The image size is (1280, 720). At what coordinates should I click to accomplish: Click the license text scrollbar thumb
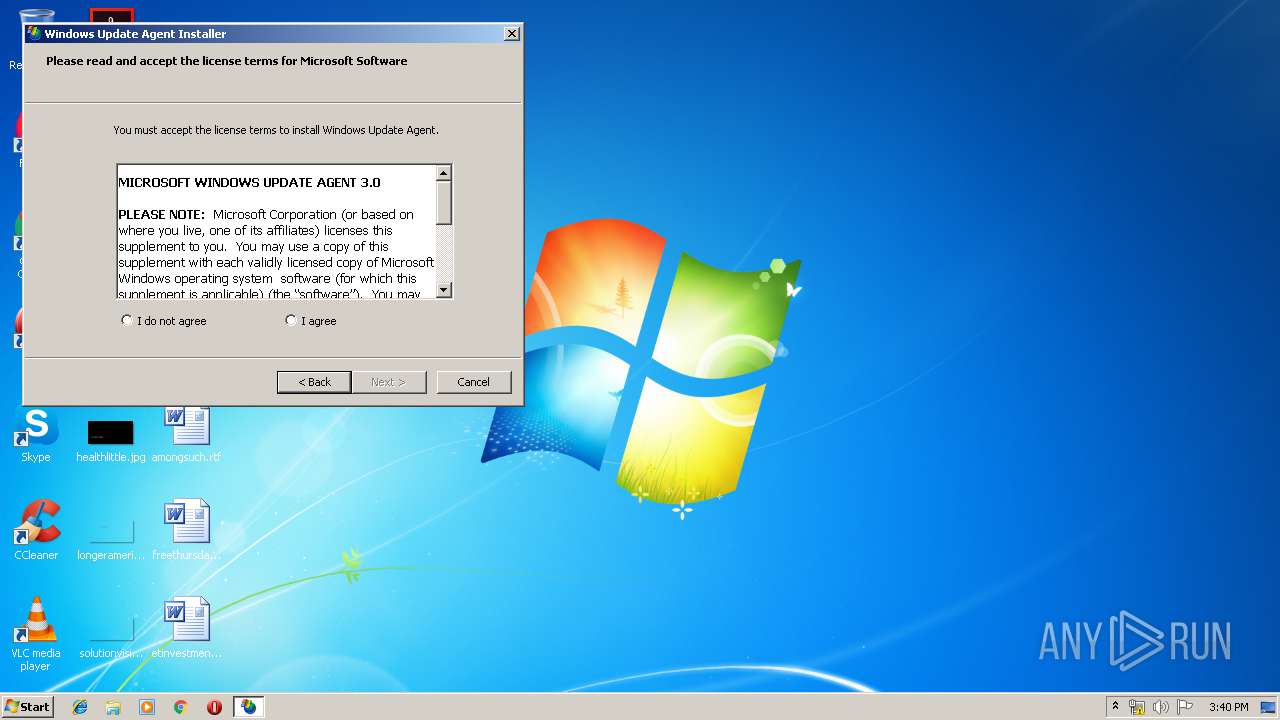444,204
